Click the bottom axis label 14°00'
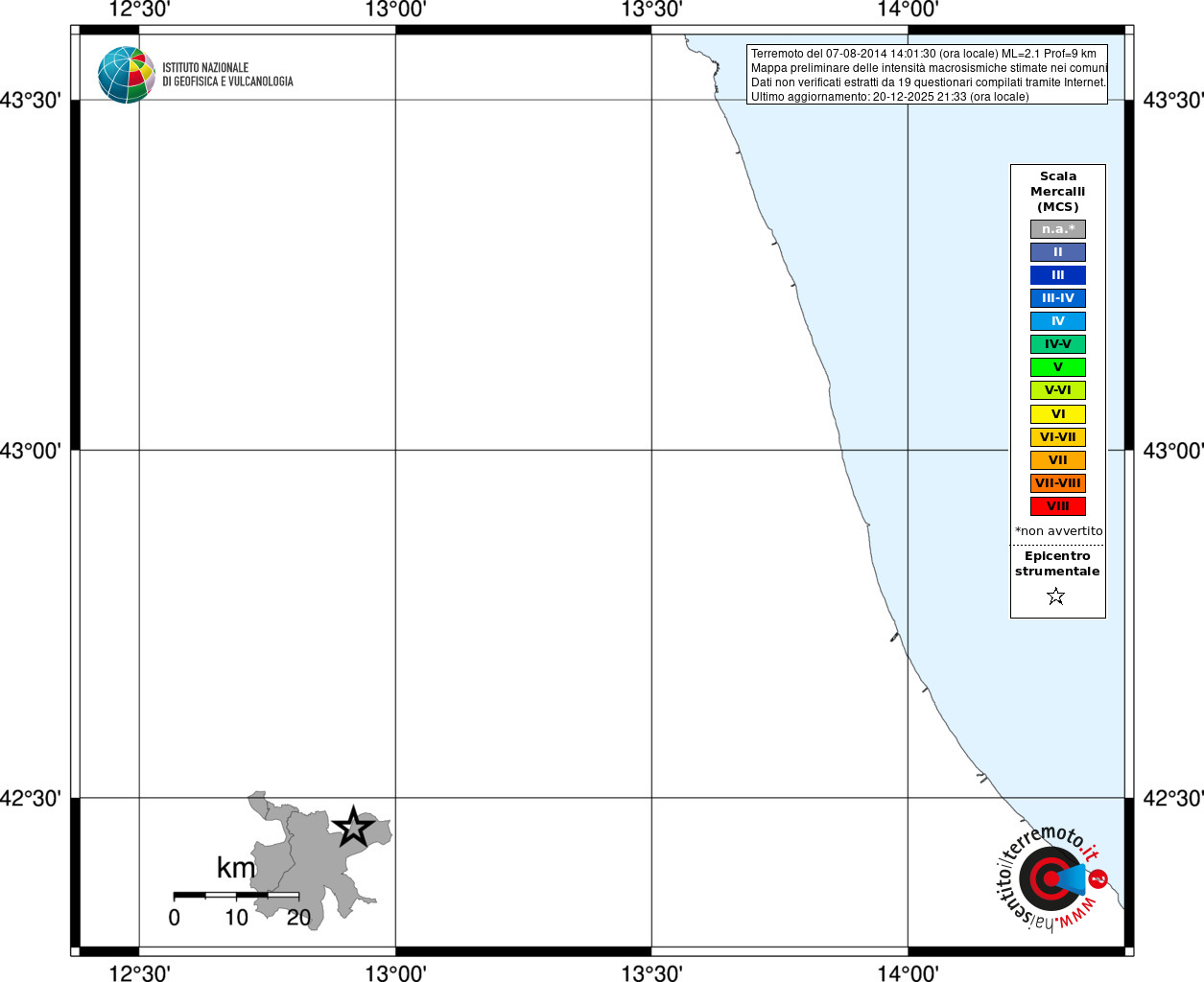Viewport: 1204px width, 982px height. [908, 972]
